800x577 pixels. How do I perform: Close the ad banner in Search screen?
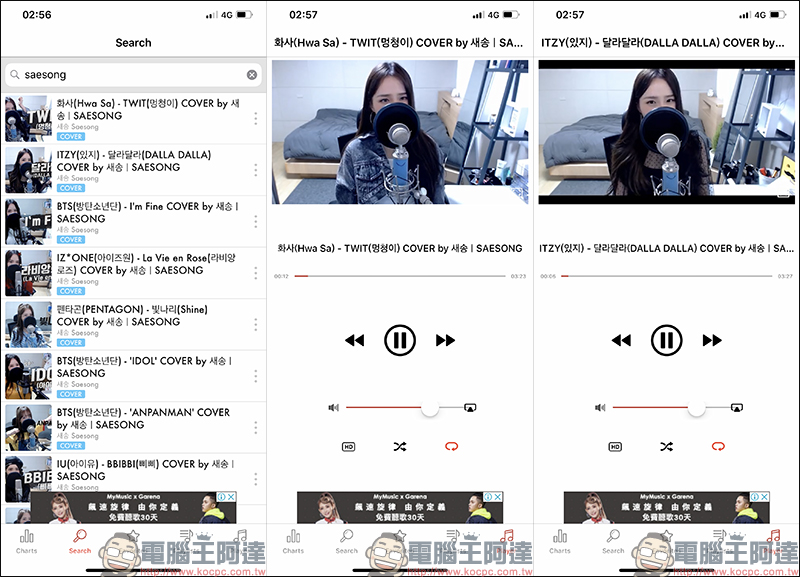(231, 497)
